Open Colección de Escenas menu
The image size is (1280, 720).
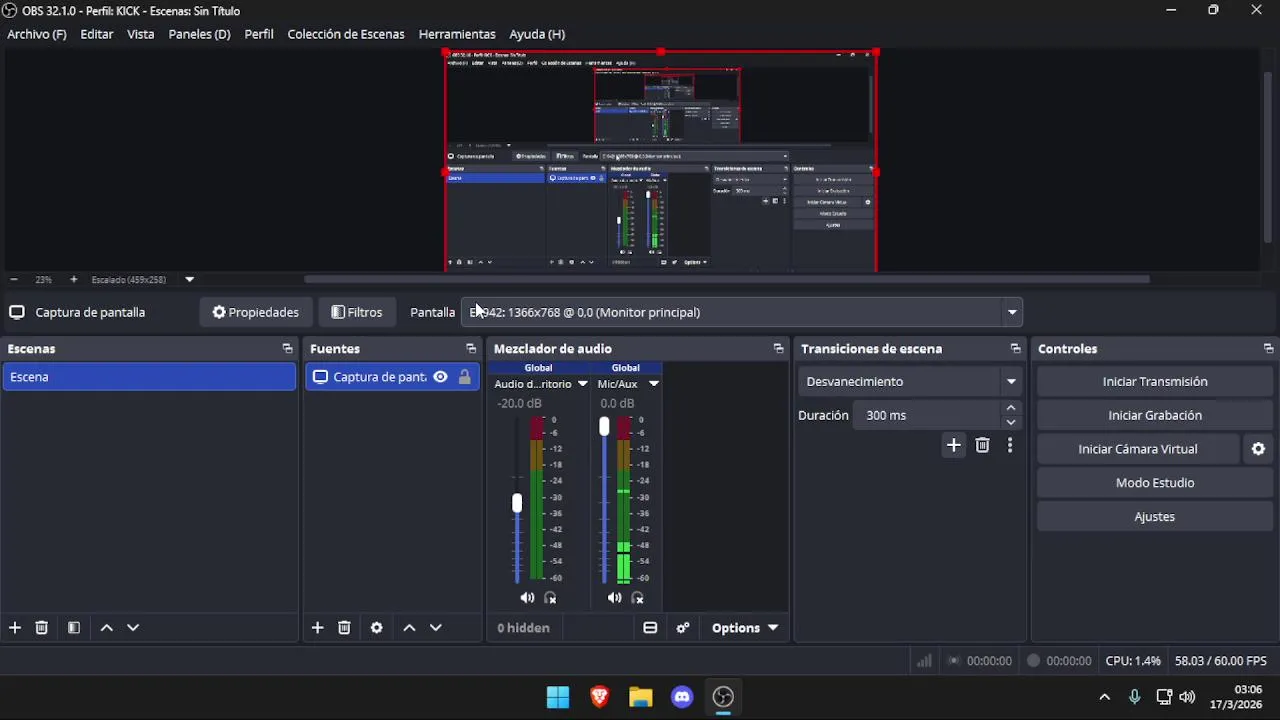[346, 34]
